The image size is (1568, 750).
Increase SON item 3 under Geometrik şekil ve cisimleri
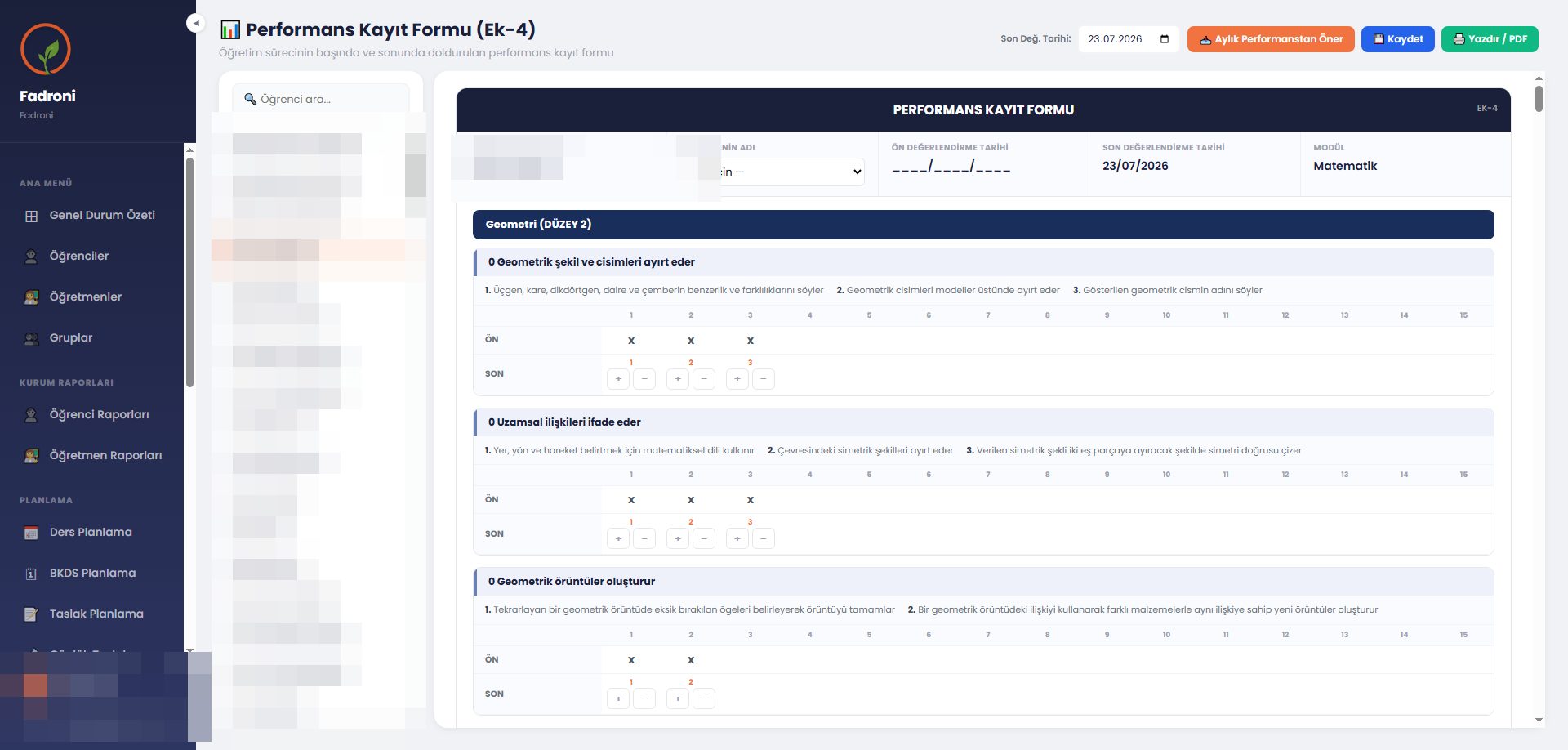pos(737,379)
